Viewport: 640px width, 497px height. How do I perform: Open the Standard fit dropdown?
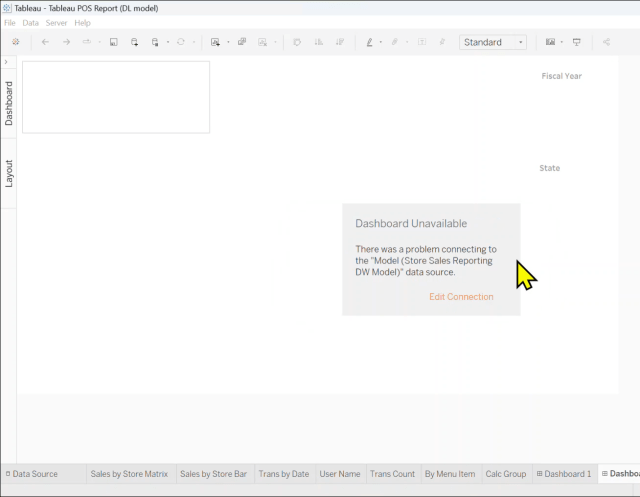click(x=493, y=42)
